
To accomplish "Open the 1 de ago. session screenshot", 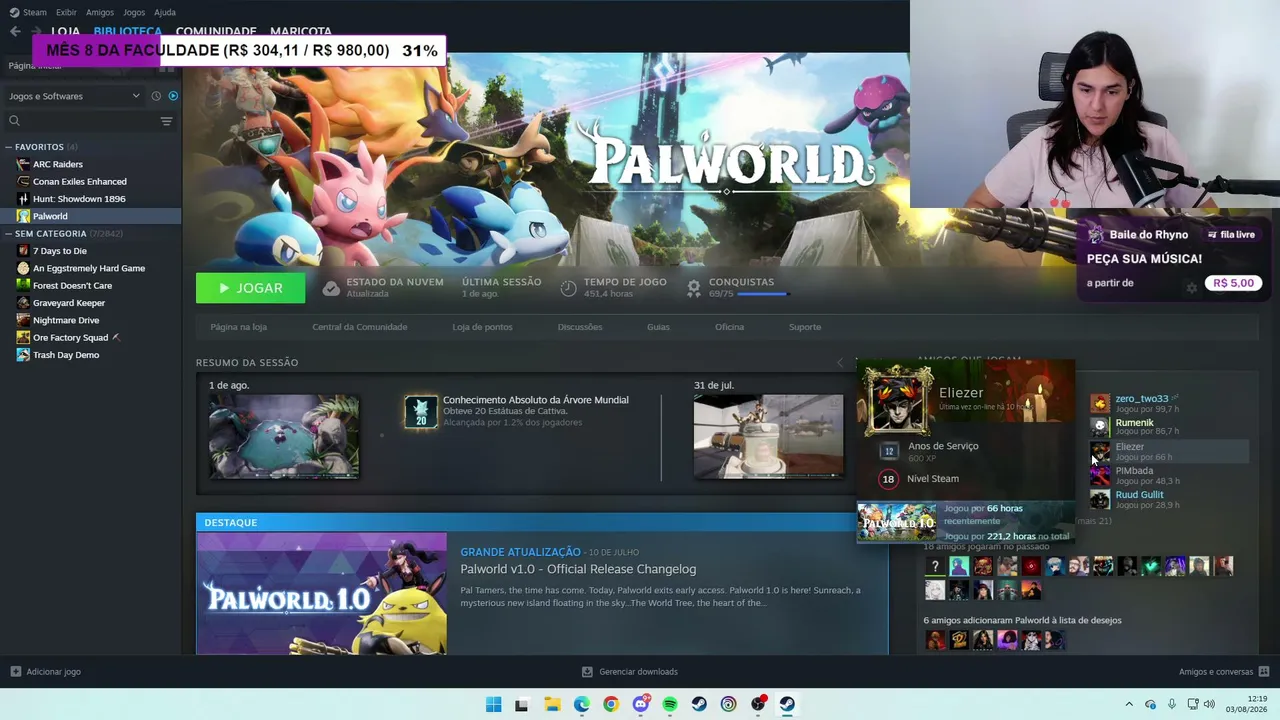I will tap(284, 436).
